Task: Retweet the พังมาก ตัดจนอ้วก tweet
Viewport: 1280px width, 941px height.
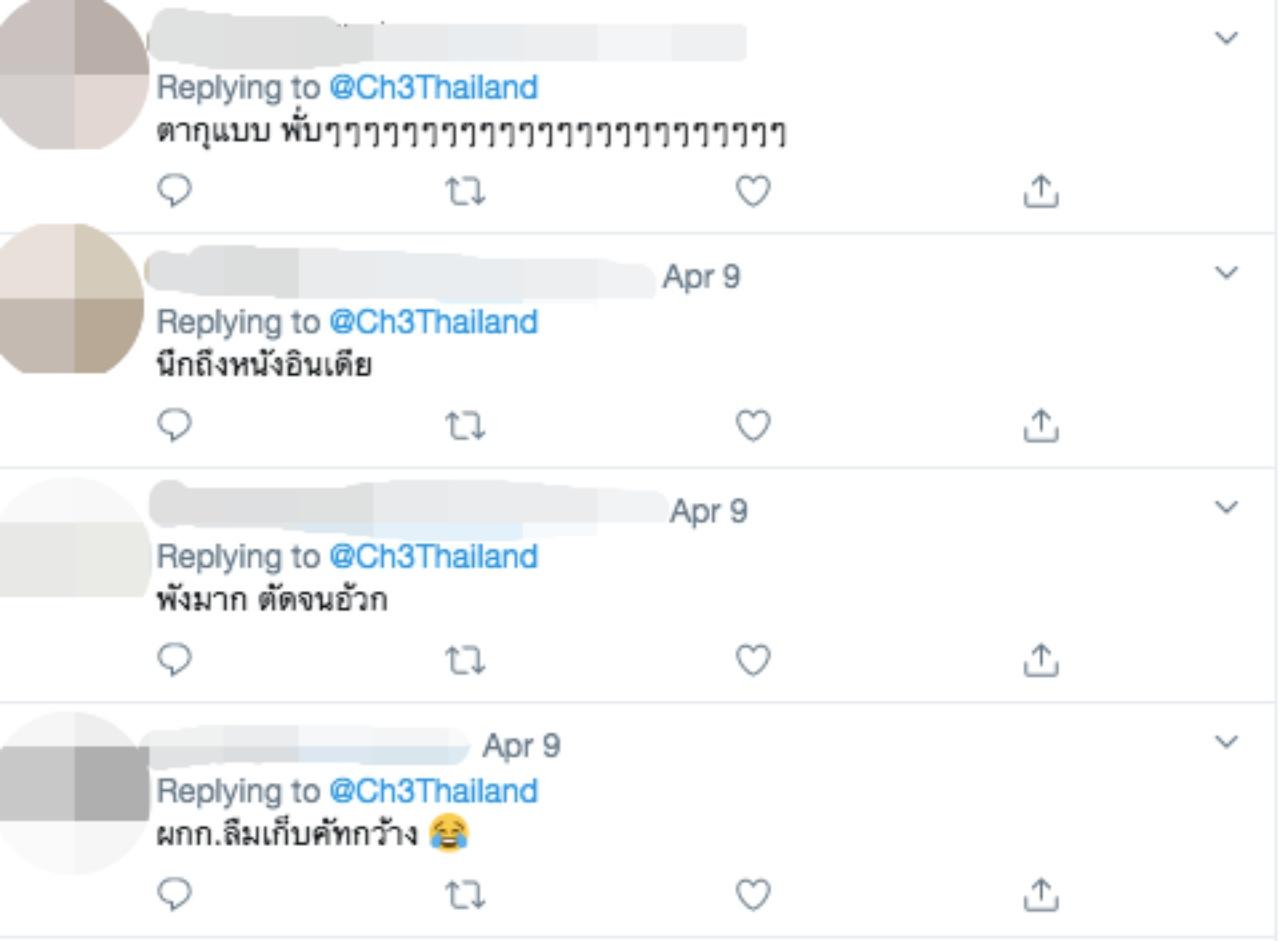Action: click(x=465, y=660)
